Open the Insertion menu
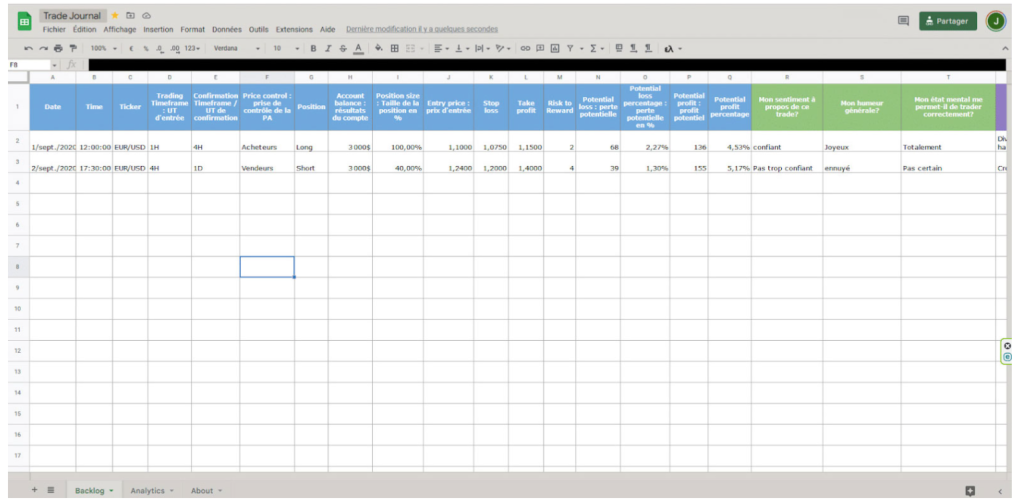Image resolution: width=1024 pixels, height=504 pixels. (158, 29)
